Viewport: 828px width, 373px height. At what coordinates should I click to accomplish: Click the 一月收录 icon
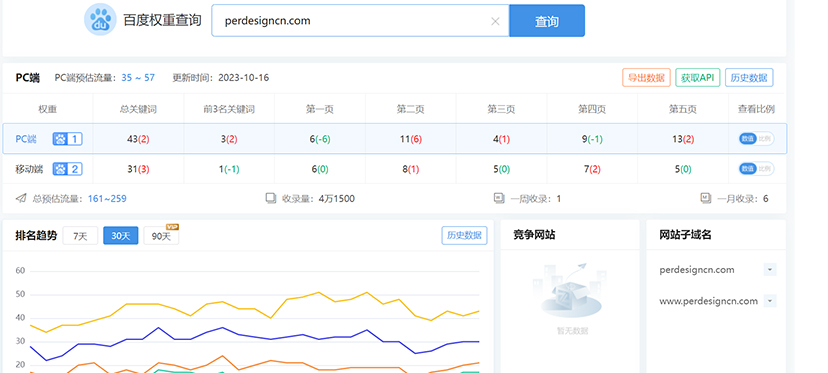(x=706, y=199)
